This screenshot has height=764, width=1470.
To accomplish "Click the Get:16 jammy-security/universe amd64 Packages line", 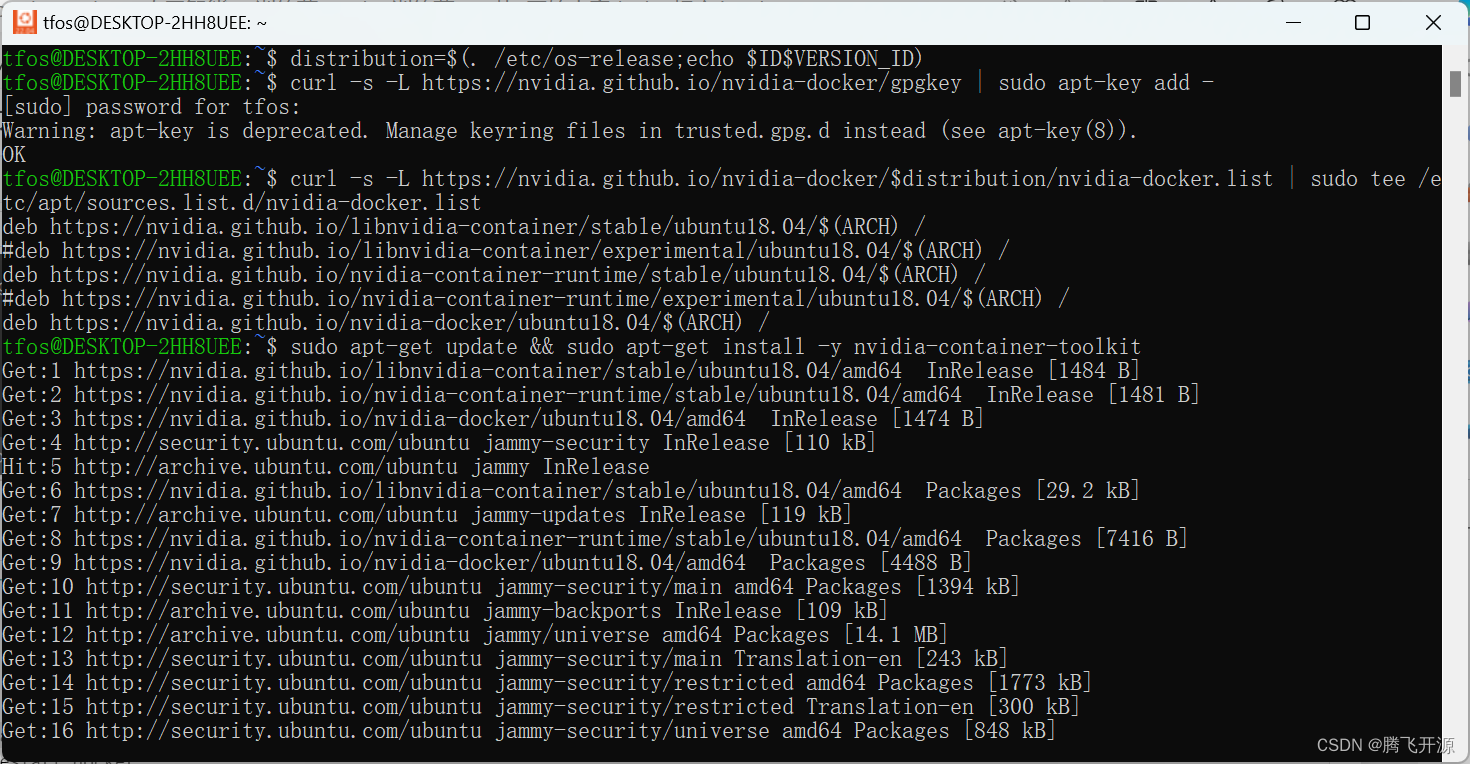I will [x=529, y=731].
